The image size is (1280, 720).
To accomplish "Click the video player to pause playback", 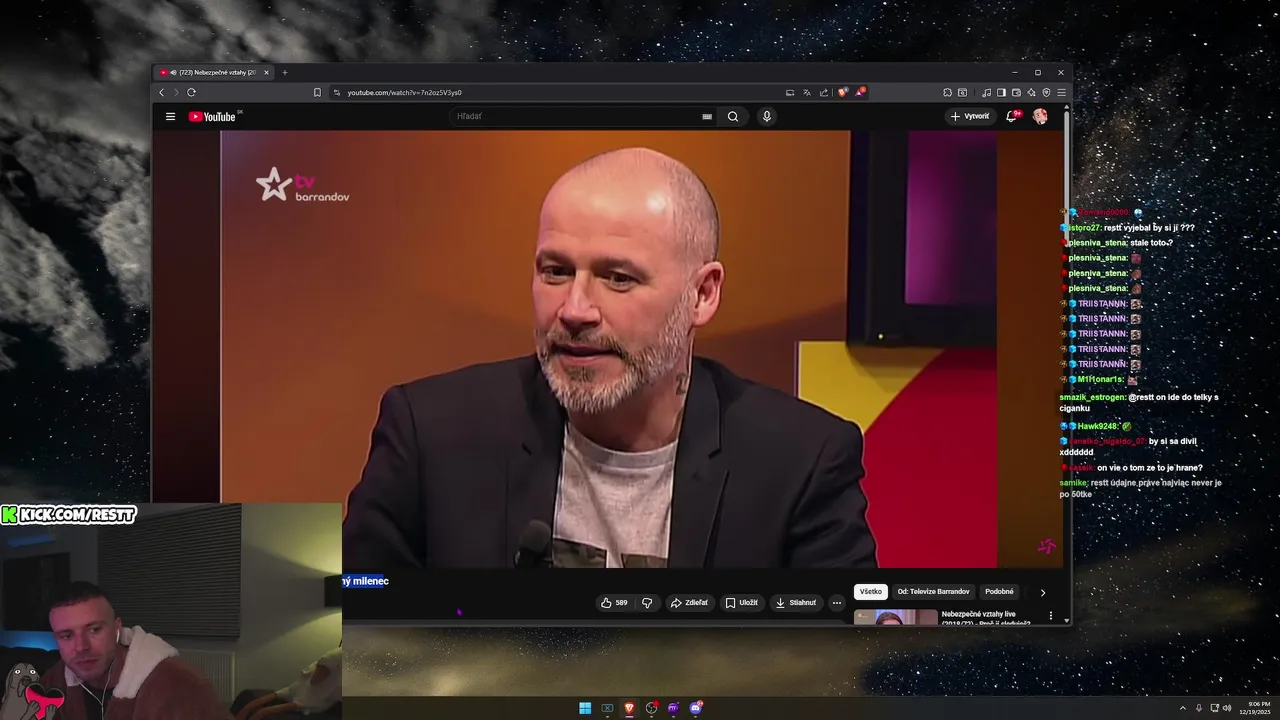I will [x=609, y=350].
